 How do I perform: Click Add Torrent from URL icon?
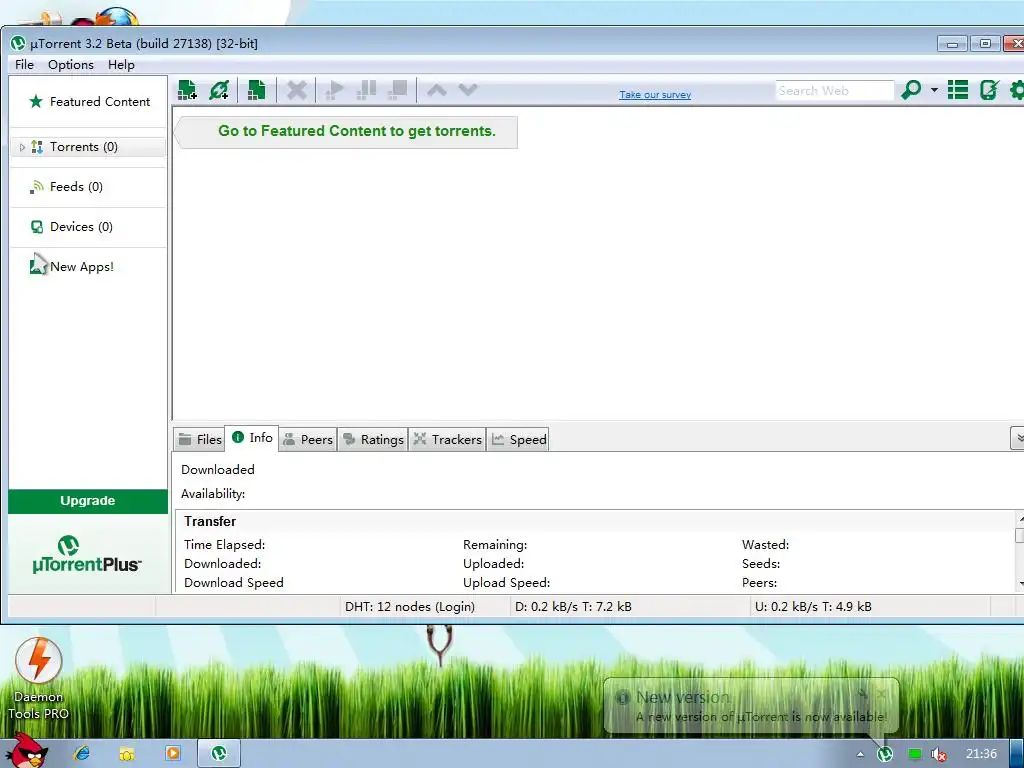tap(219, 90)
